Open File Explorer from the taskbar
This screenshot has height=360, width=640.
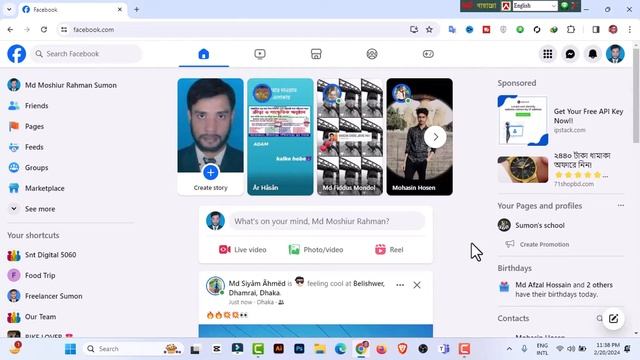coord(320,349)
